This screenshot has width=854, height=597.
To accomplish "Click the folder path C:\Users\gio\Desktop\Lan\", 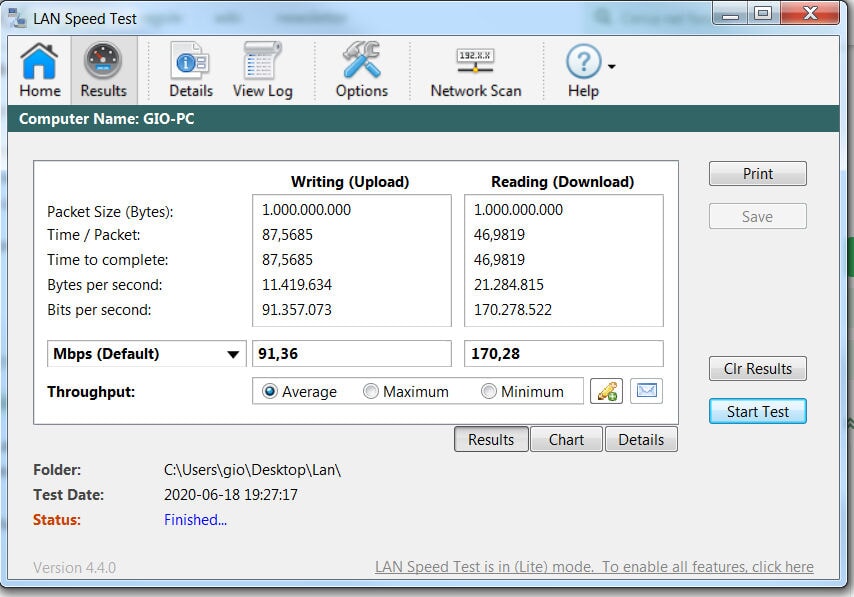I will tap(252, 470).
